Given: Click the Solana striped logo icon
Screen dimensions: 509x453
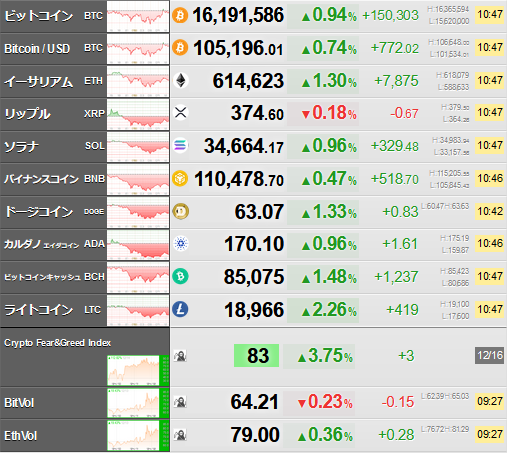Looking at the screenshot, I should (180, 146).
